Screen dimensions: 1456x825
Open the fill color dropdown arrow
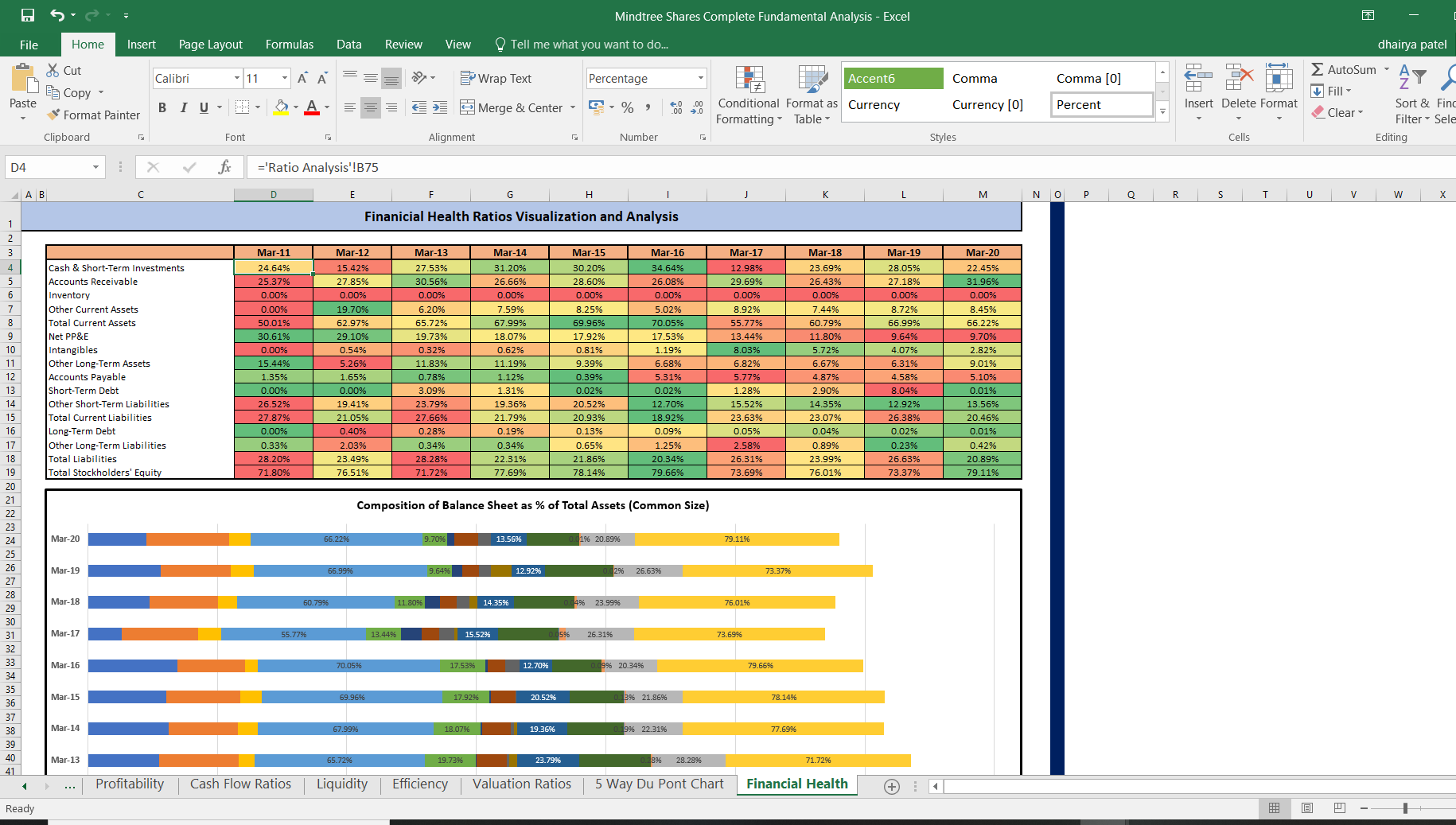click(296, 107)
